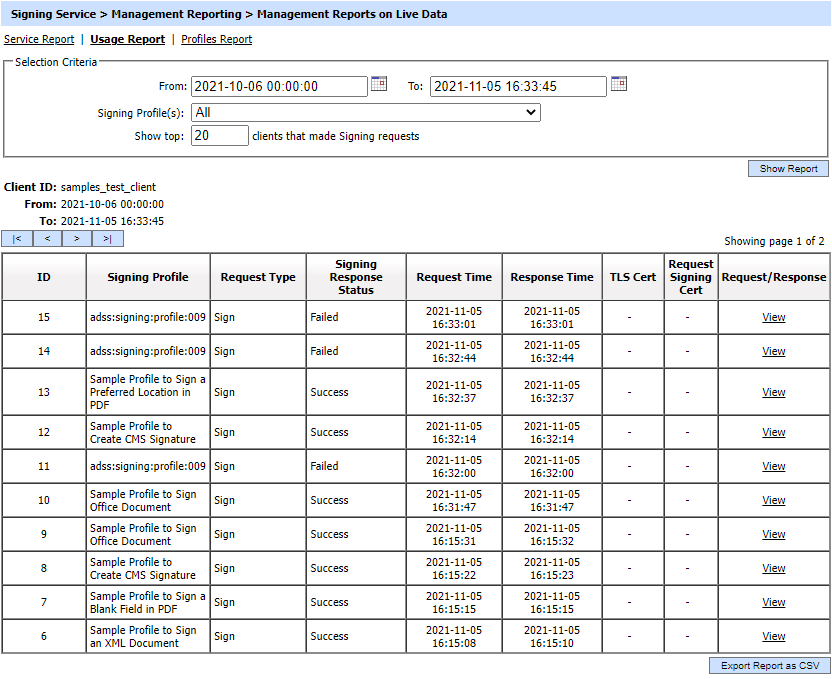This screenshot has width=832, height=679.
Task: View request/response for ID 15
Action: click(x=774, y=318)
